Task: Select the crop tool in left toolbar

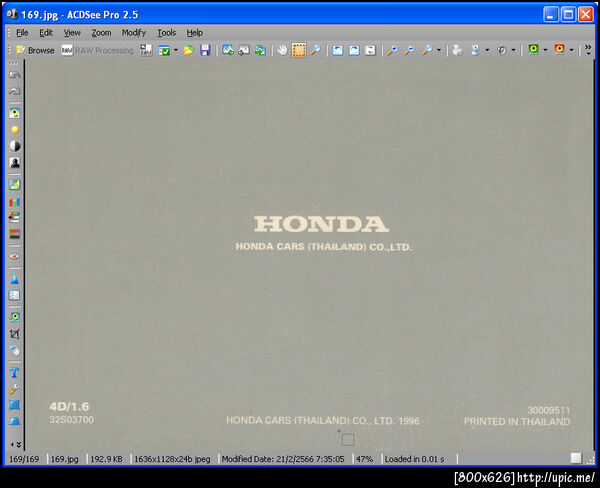Action: point(15,334)
